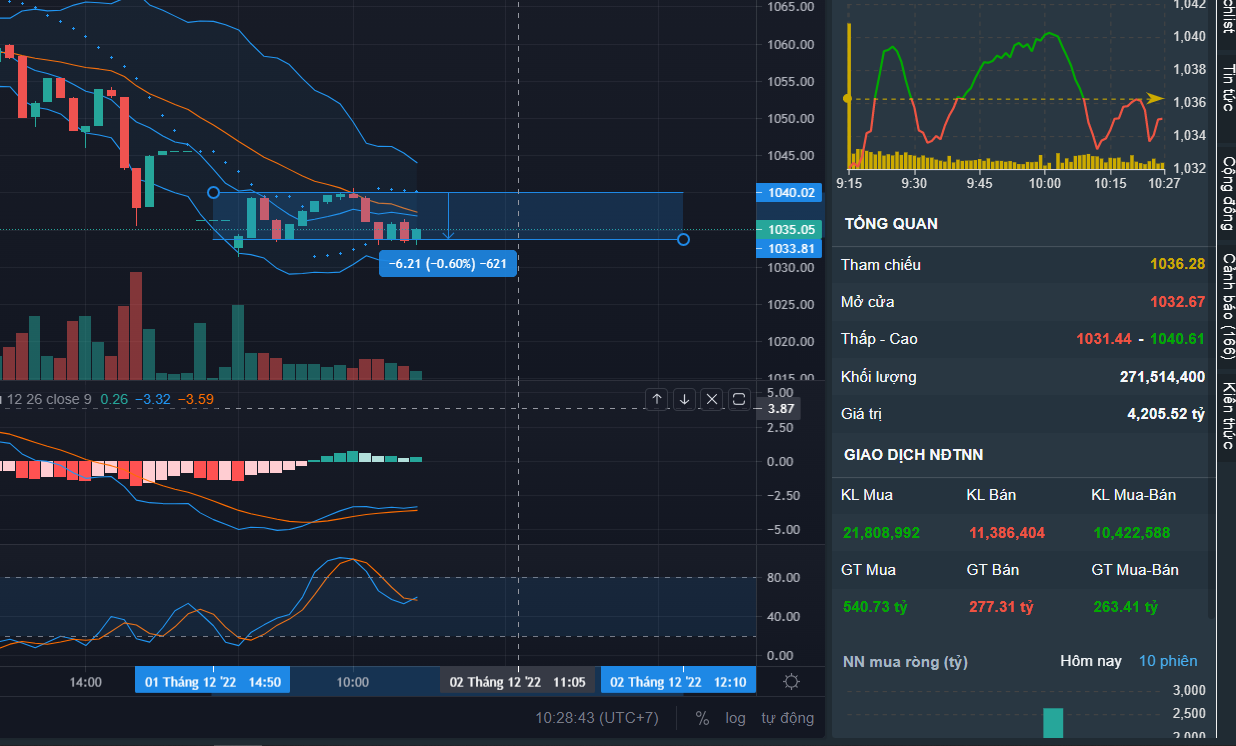The height and width of the screenshot is (746, 1236).
Task: Click the yellow reference price arrow
Action: tap(1155, 99)
